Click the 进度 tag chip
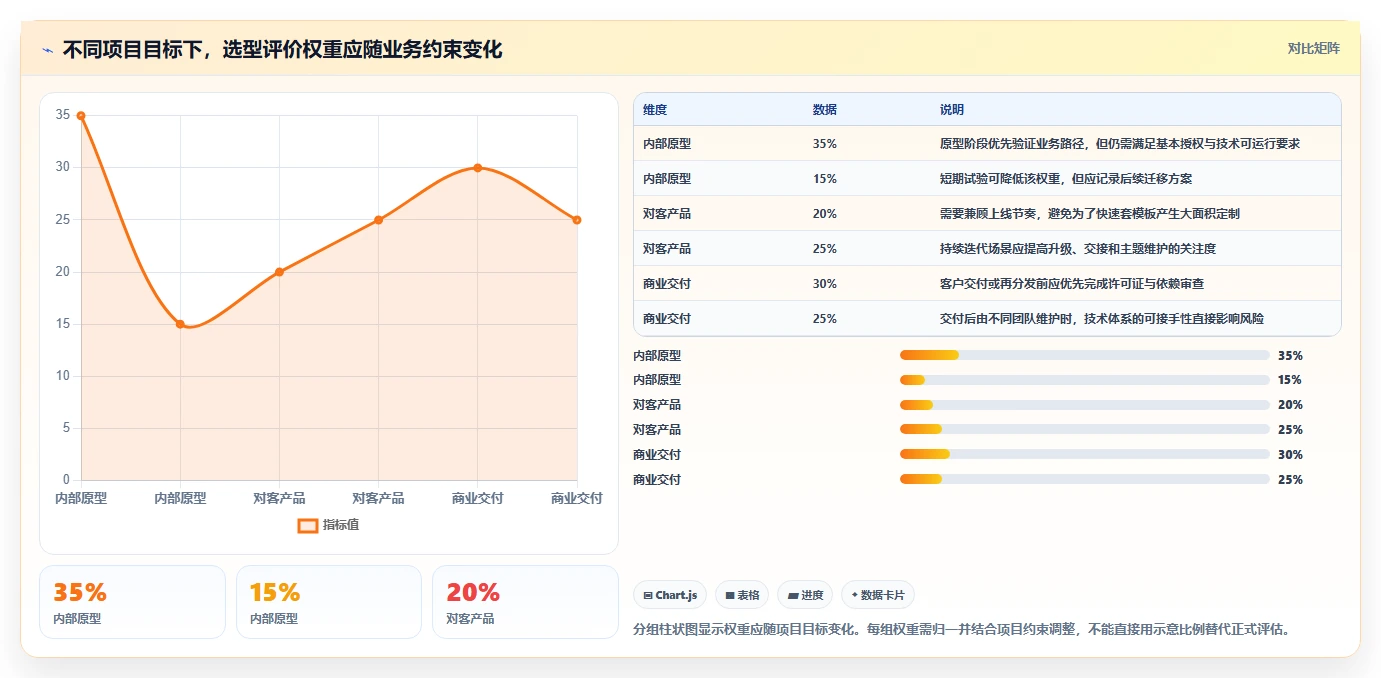Viewport: 1381px width, 678px height. [805, 595]
